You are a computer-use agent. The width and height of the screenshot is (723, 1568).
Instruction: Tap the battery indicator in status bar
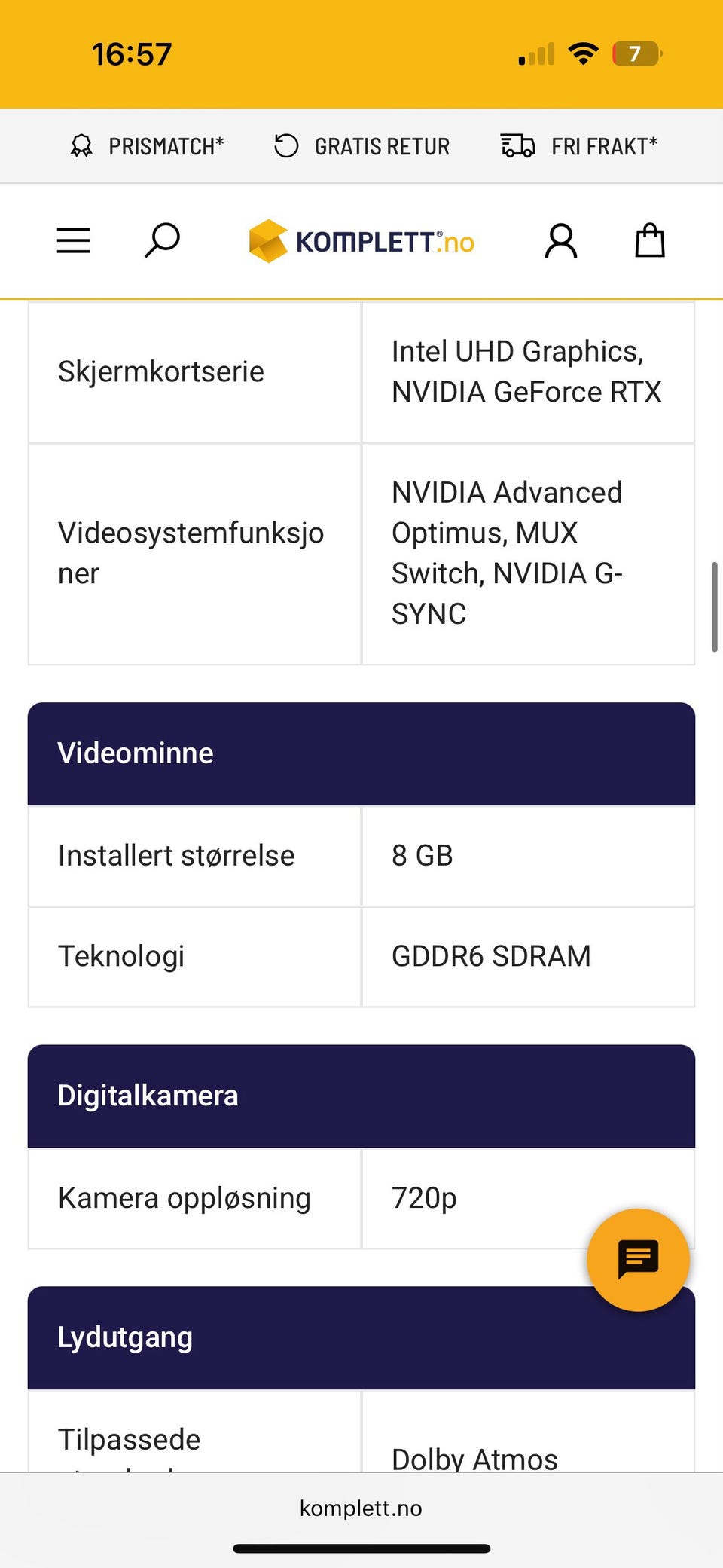click(x=637, y=54)
